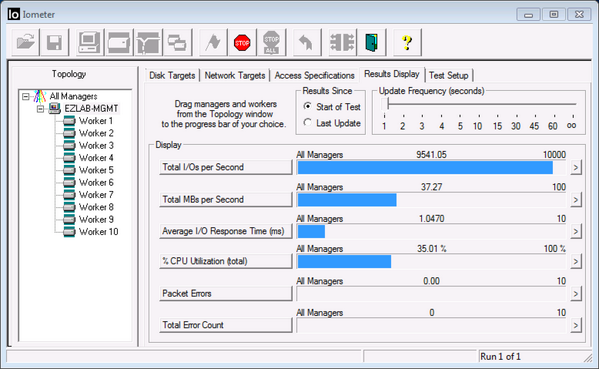Screen dimensions: 599x369
Task: Switch to the Network Targets tab
Action: pos(235,75)
